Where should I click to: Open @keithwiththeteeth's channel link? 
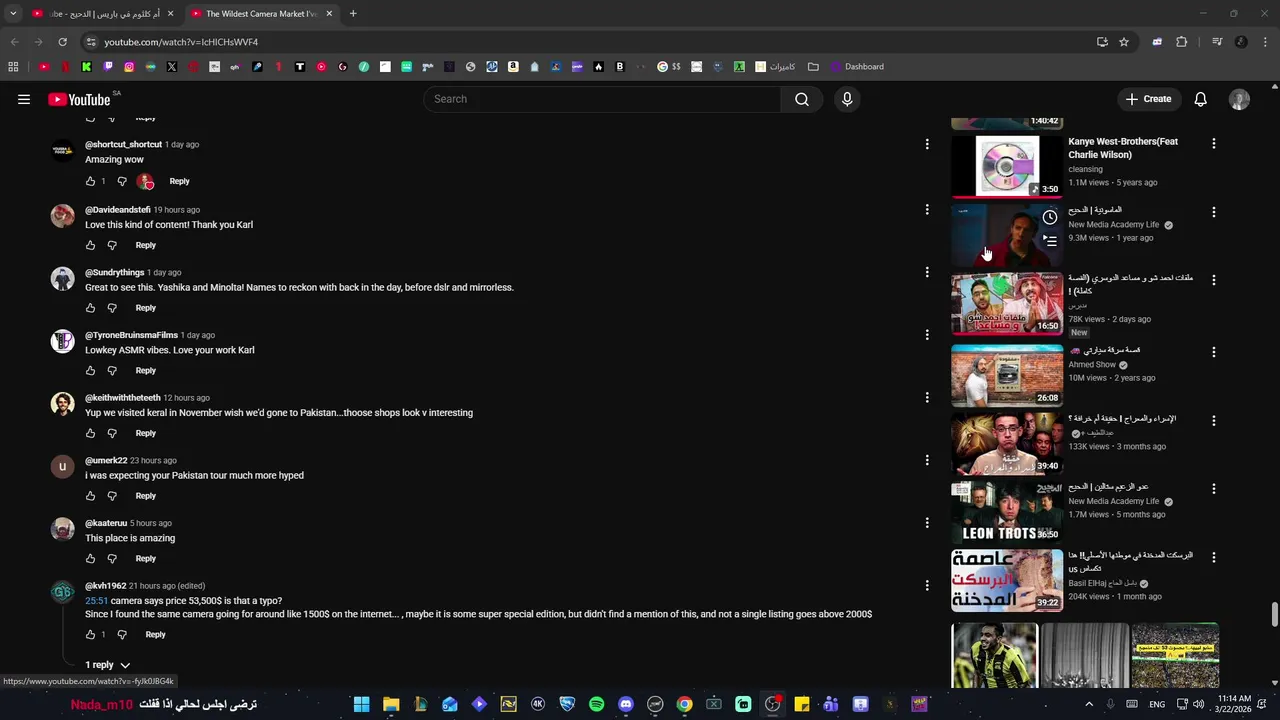point(123,398)
